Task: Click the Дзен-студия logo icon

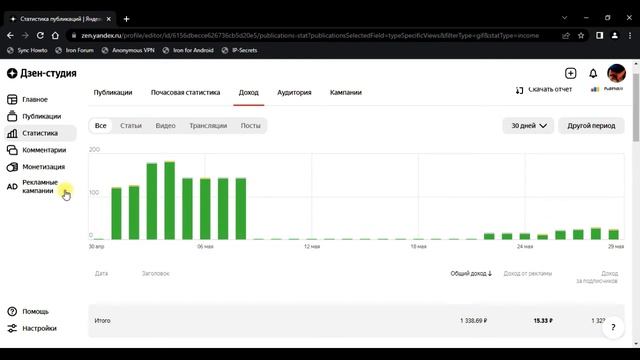Action: tap(12, 73)
